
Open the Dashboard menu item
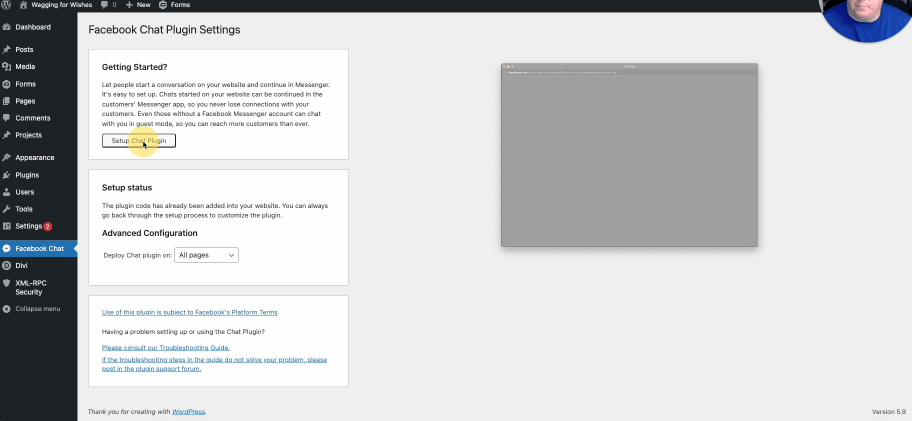(x=33, y=27)
